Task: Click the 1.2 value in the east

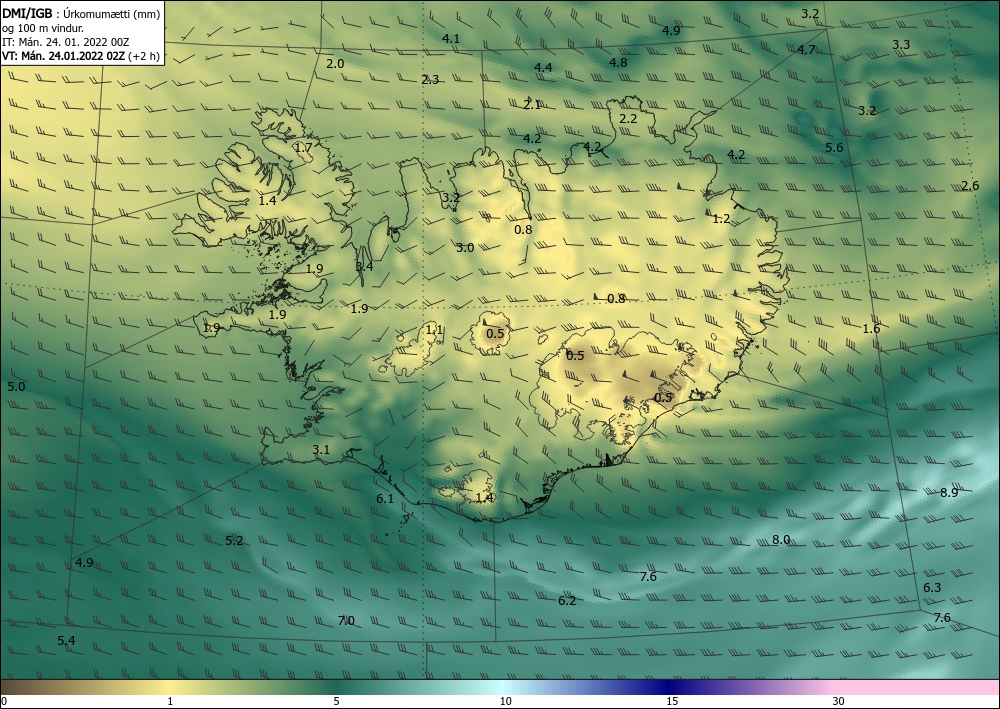Action: pos(721,219)
